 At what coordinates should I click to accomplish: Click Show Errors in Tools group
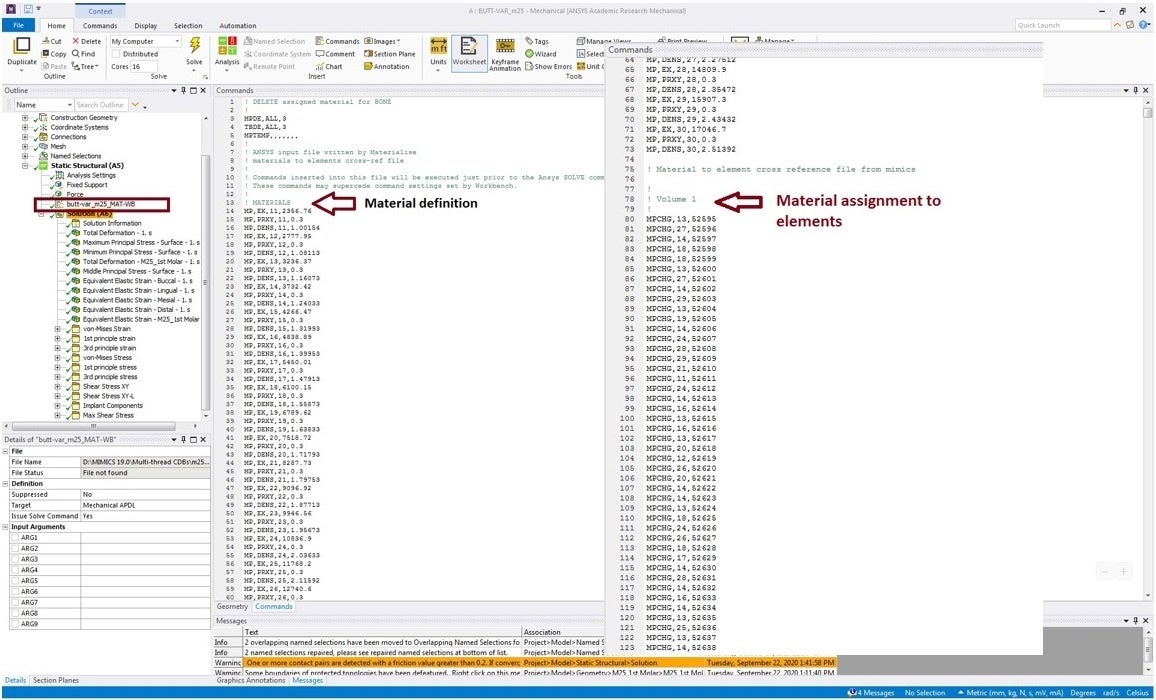pyautogui.click(x=548, y=66)
